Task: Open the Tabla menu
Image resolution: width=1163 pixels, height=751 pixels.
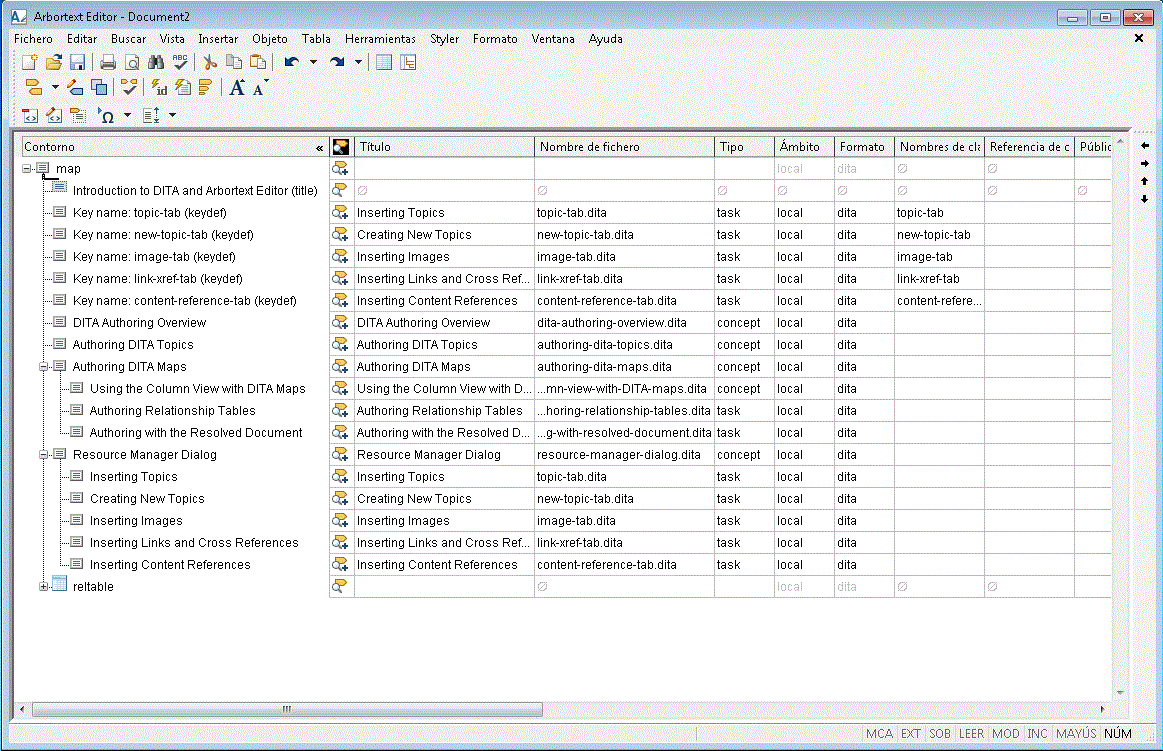Action: 316,39
